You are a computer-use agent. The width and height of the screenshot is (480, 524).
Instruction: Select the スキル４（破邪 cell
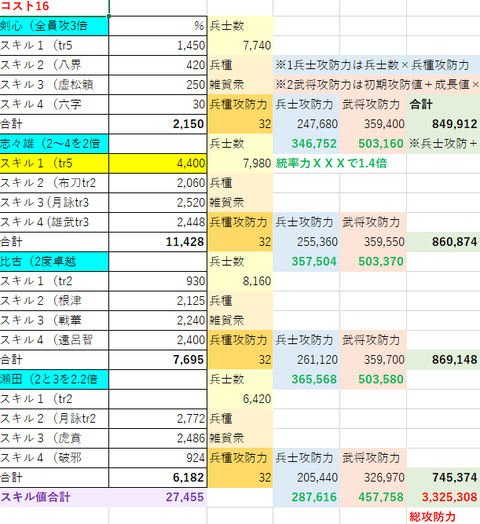pos(54,458)
